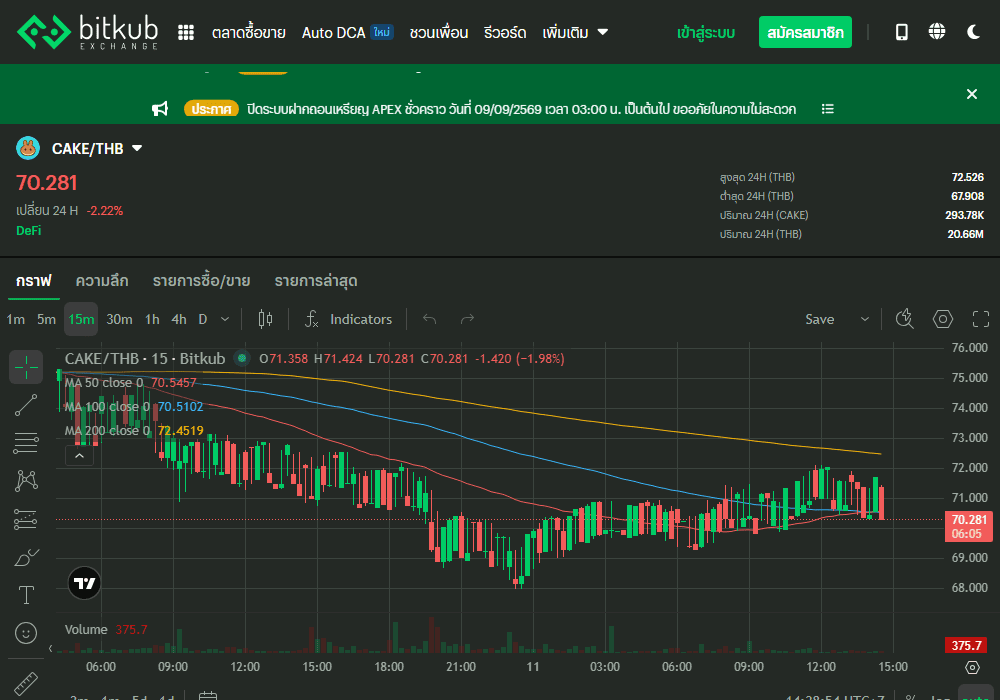Switch to the รายการซื้อ/ขาย tab
Image resolution: width=1000 pixels, height=700 pixels.
pyautogui.click(x=201, y=281)
